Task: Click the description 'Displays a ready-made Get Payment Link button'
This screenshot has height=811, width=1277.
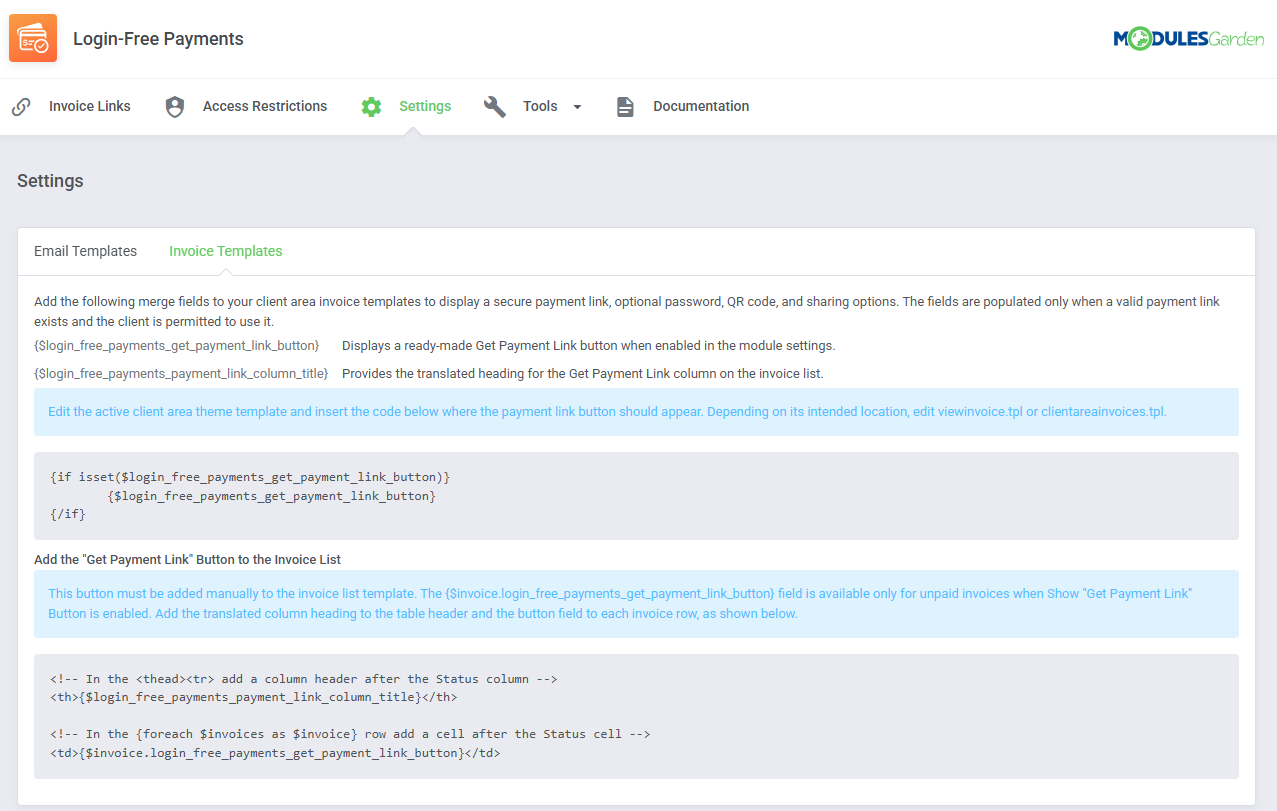Action: tap(588, 345)
